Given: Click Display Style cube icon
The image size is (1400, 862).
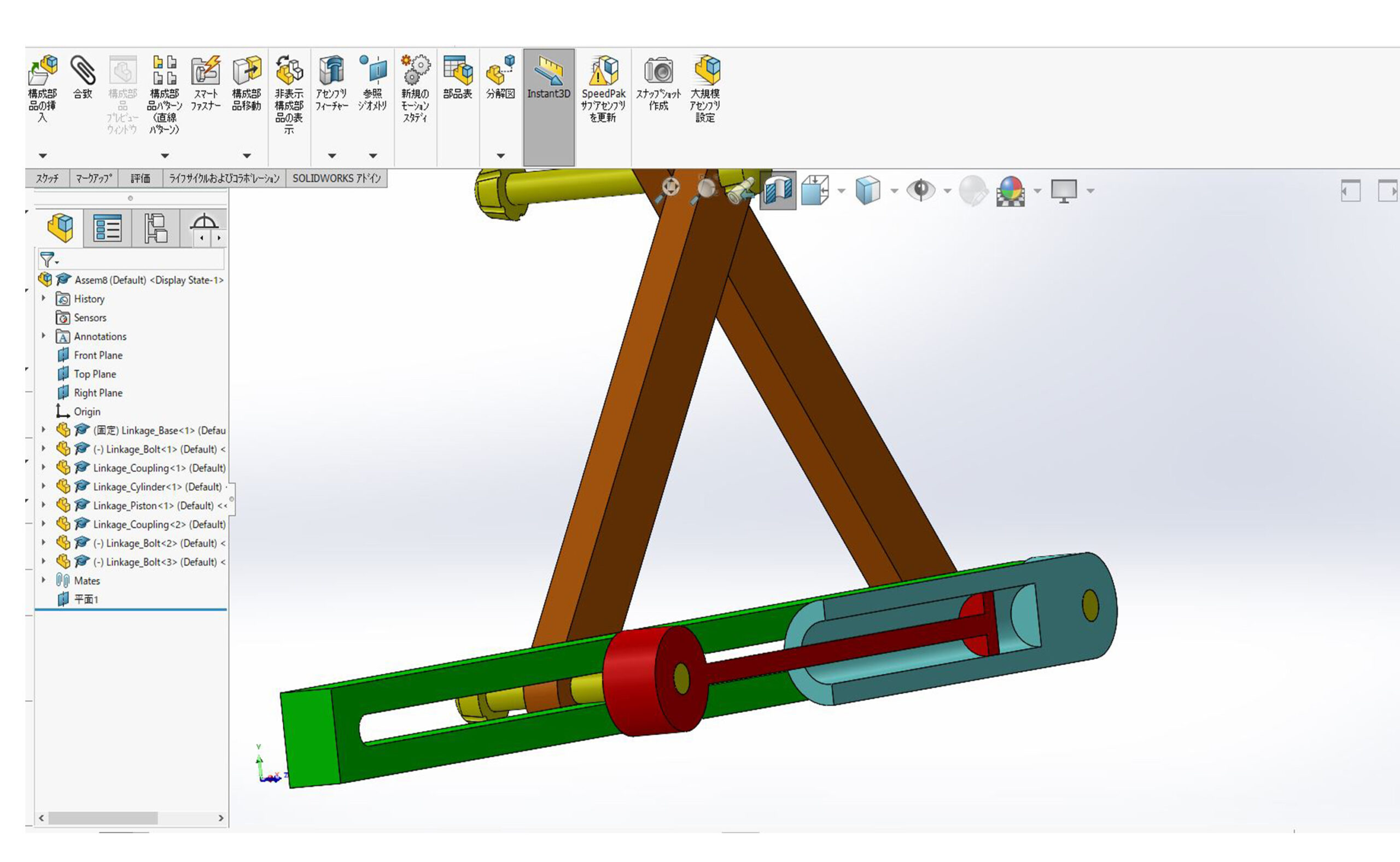Looking at the screenshot, I should click(867, 190).
